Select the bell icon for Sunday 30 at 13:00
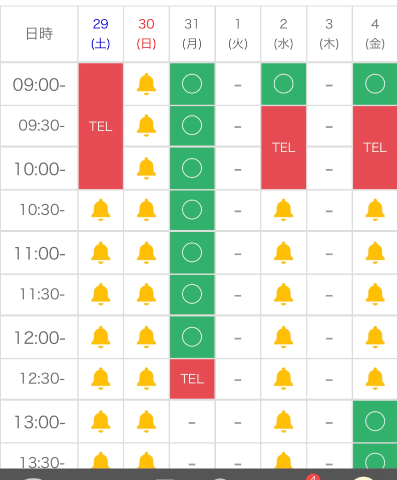The height and width of the screenshot is (480, 397). 146,421
